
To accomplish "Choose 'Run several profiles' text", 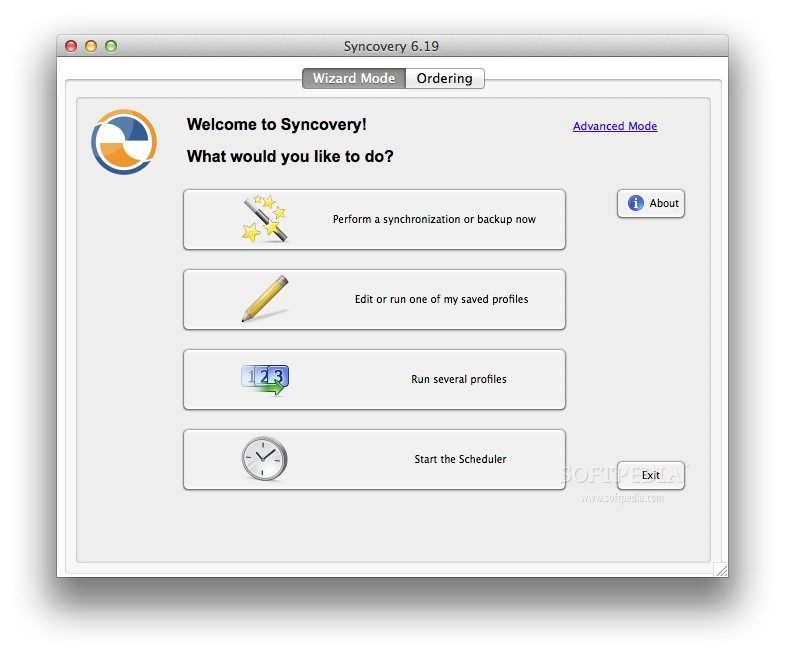I will (459, 379).
